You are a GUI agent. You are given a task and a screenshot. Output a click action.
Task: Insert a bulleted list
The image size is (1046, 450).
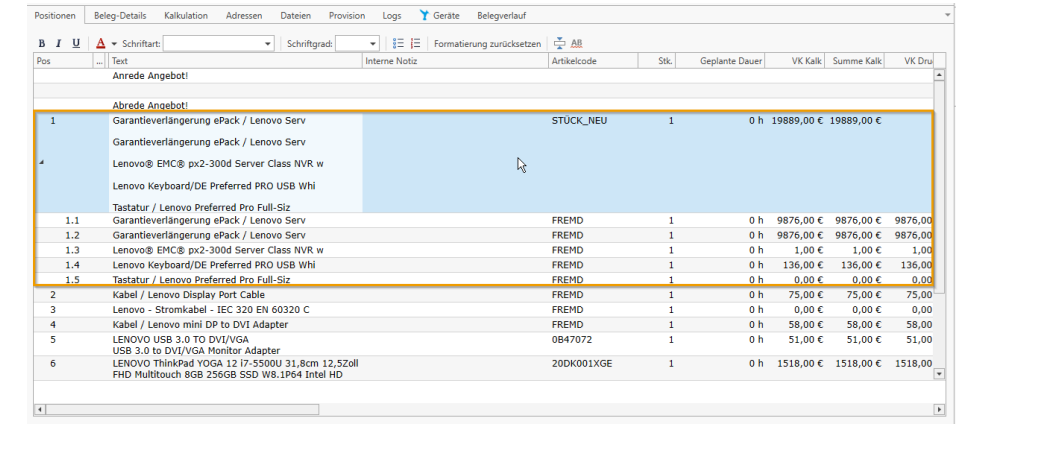[x=398, y=44]
